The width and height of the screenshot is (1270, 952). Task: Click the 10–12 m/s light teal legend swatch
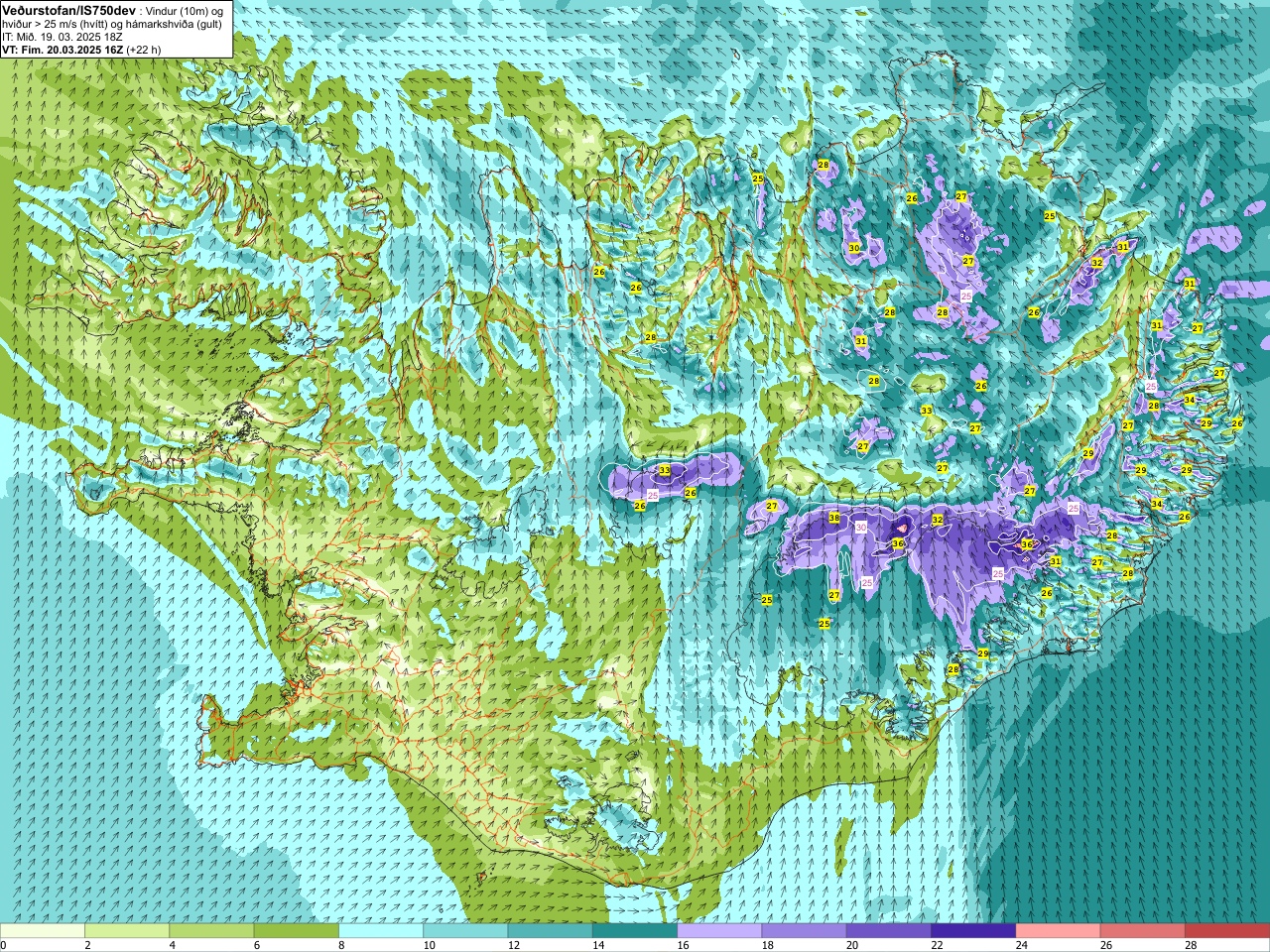click(465, 931)
